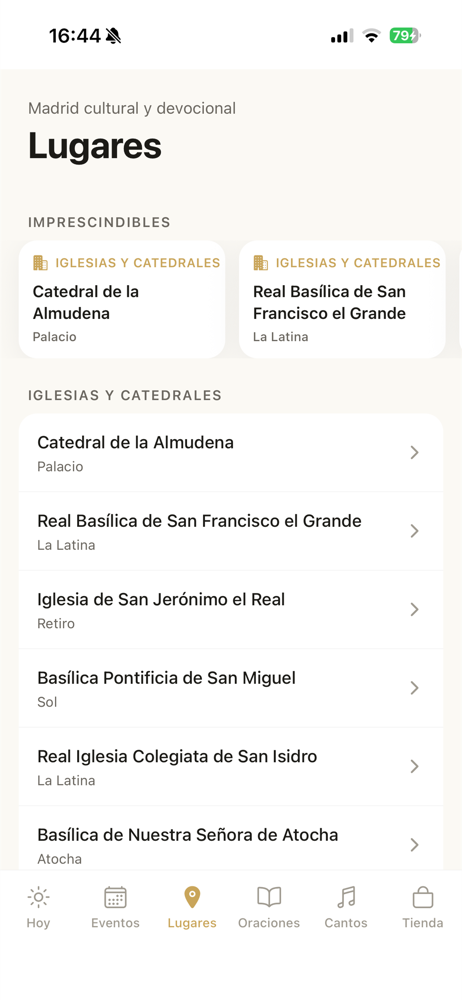Image resolution: width=462 pixels, height=1000 pixels.
Task: Tap the Eventos calendar icon
Action: tap(116, 897)
